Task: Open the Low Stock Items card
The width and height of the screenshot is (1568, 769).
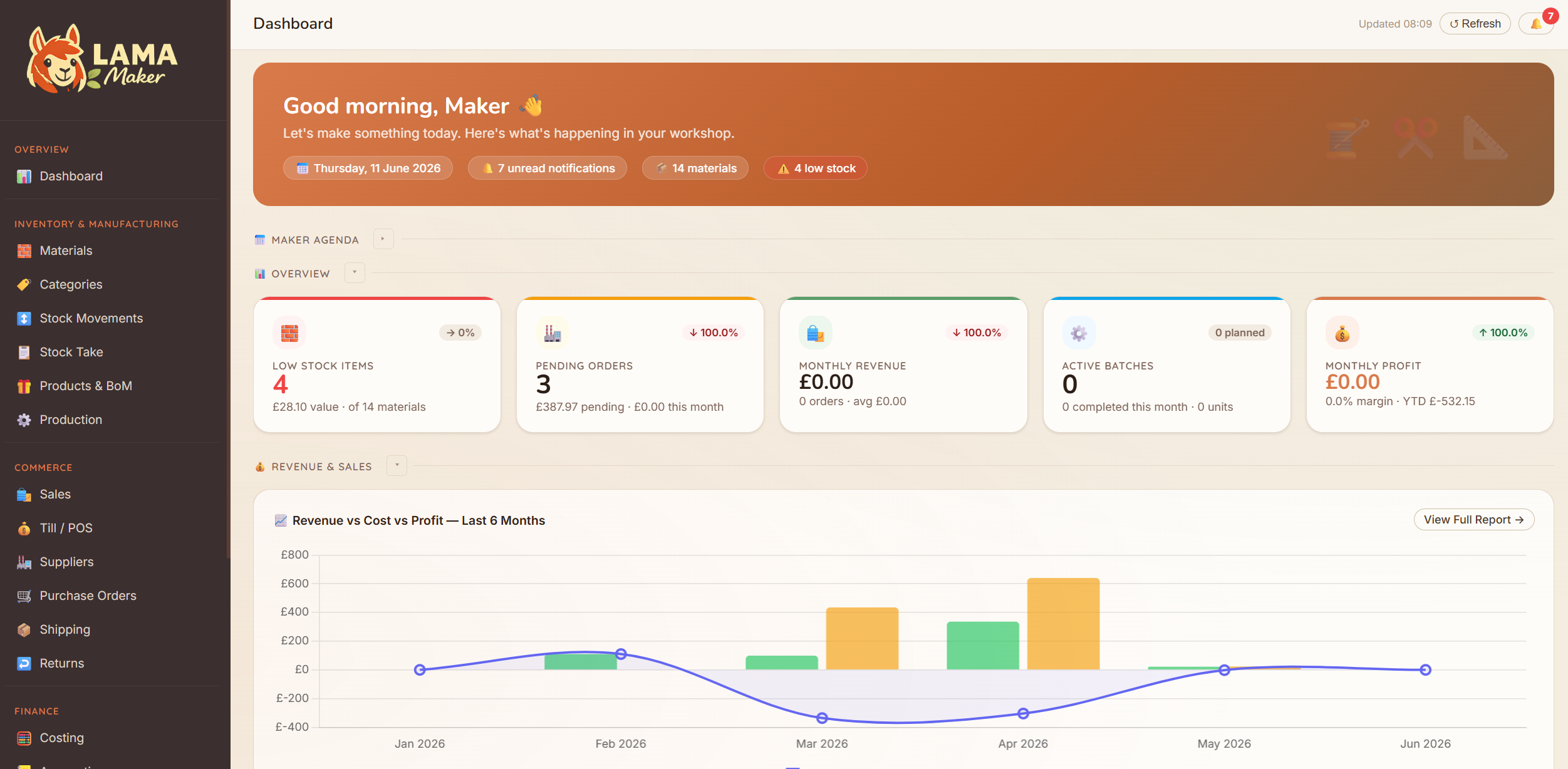Action: 377,365
